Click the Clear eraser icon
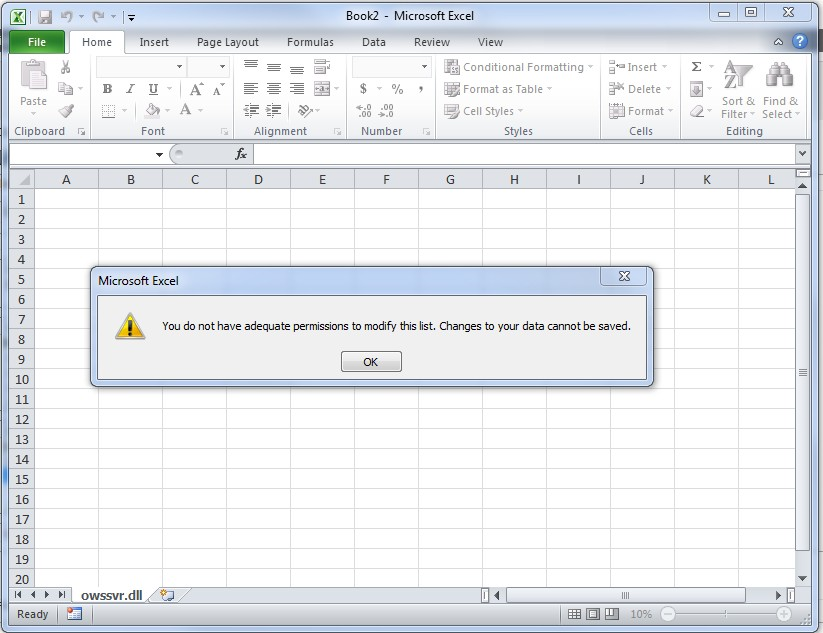823x633 pixels. tap(697, 111)
